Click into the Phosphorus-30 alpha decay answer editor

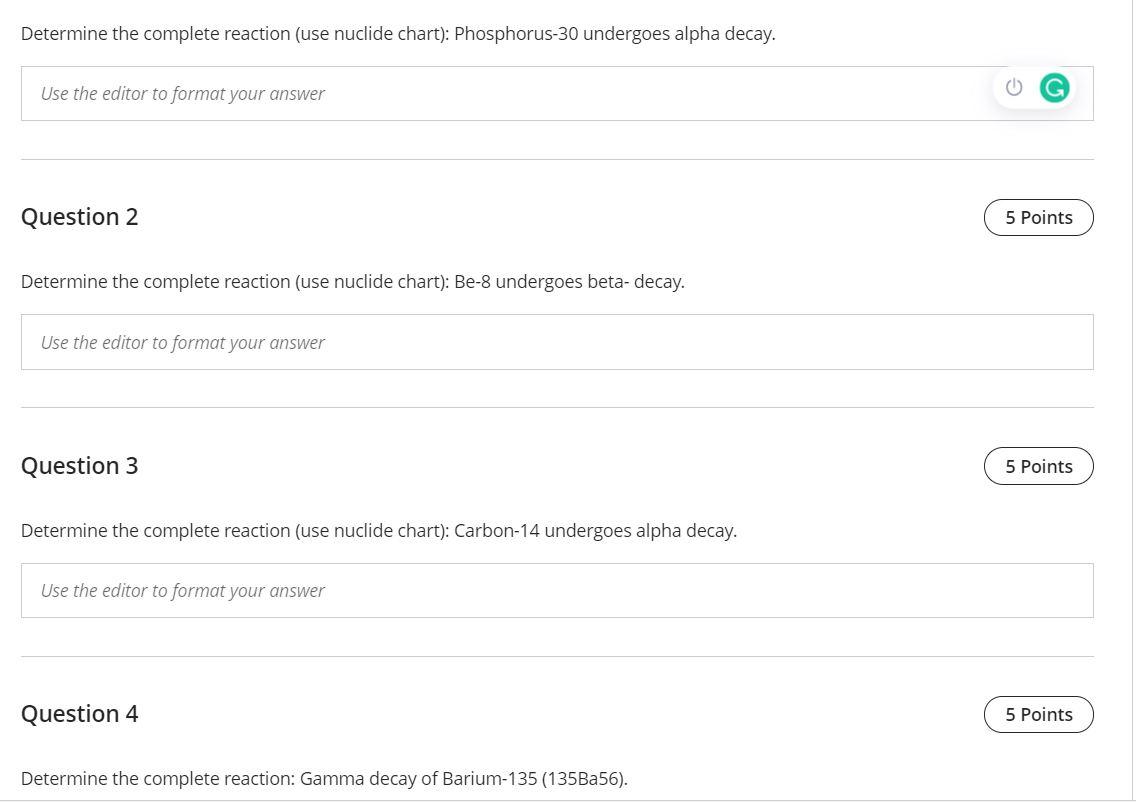[400, 93]
